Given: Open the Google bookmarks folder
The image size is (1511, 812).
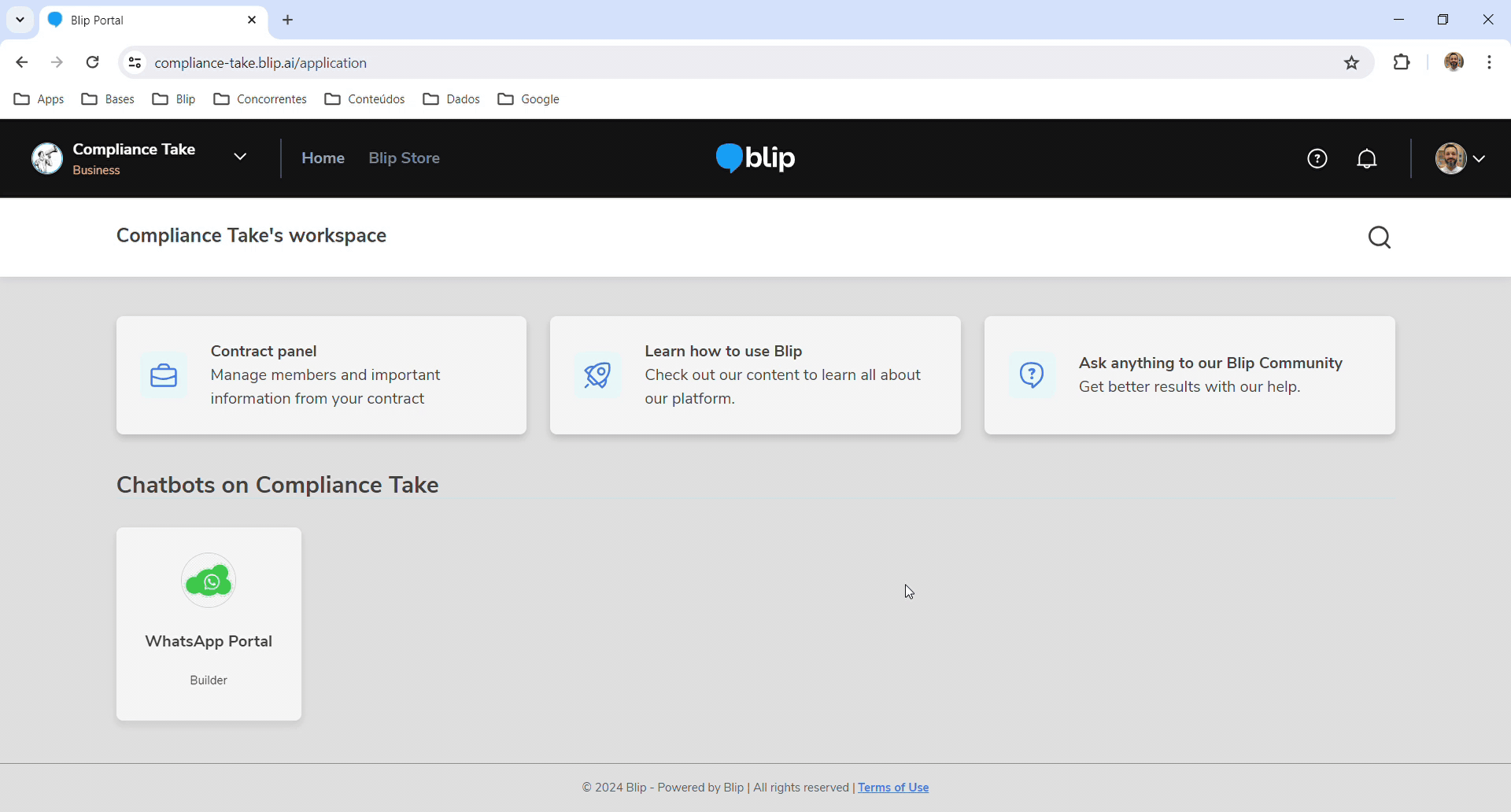Looking at the screenshot, I should point(528,99).
